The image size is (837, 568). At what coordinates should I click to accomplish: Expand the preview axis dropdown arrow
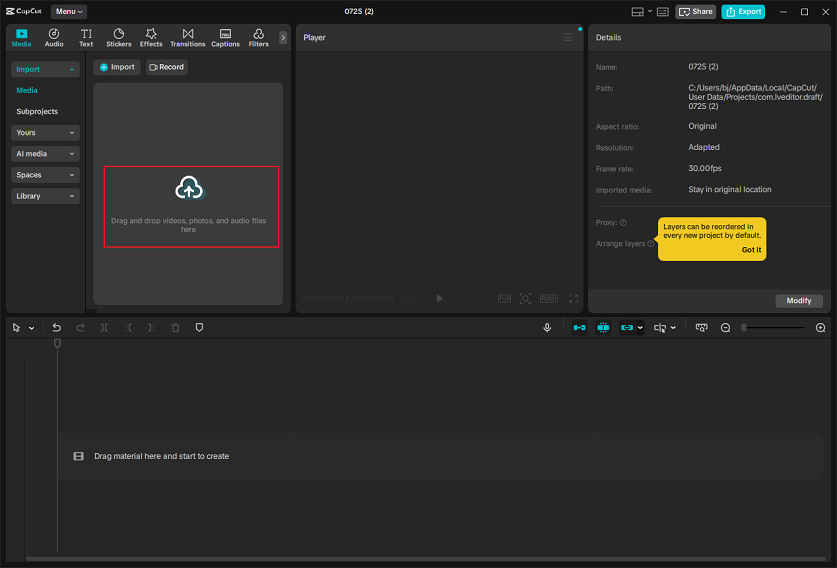673,328
